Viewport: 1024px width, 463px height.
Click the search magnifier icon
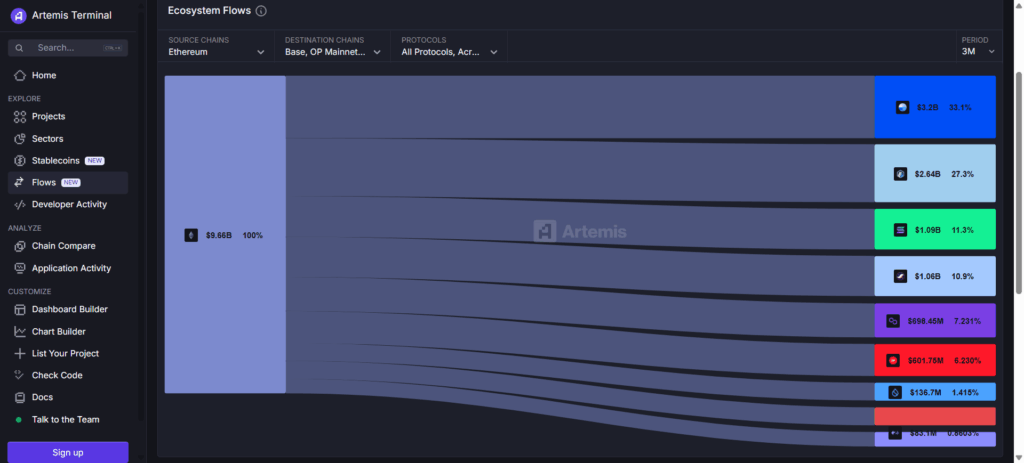pyautogui.click(x=20, y=48)
